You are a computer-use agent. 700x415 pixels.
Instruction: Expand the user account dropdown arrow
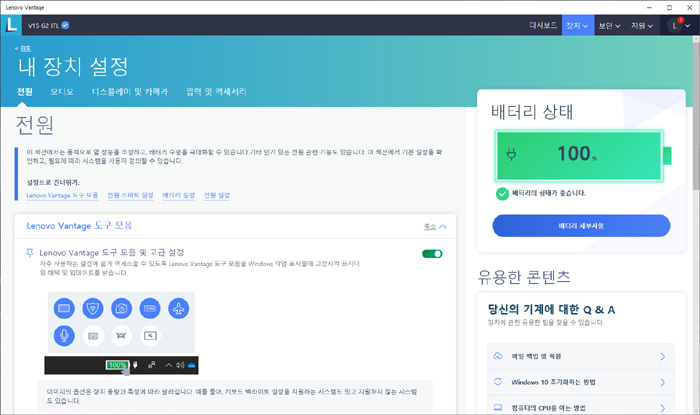click(688, 26)
